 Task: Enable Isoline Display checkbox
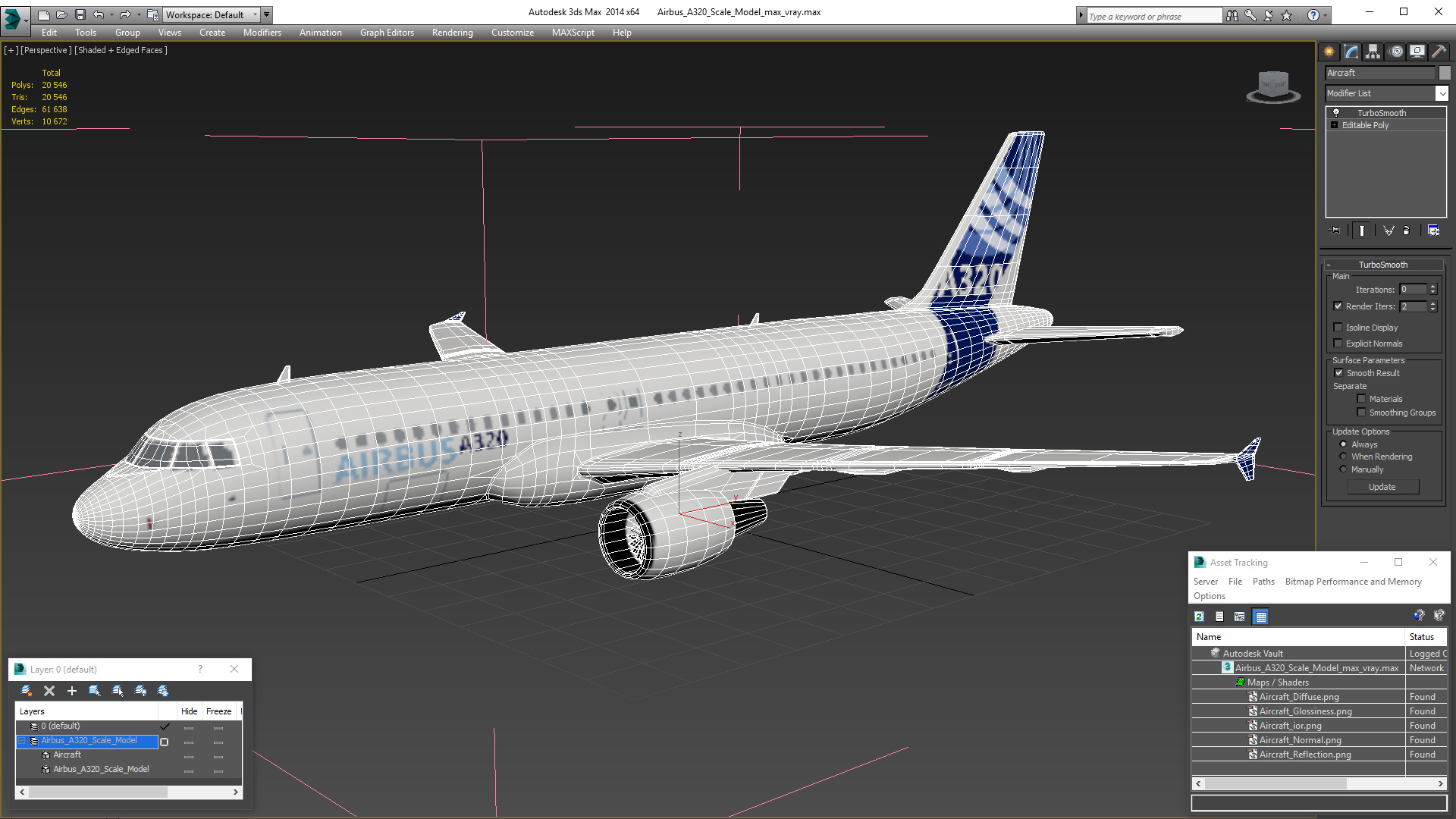(1338, 328)
